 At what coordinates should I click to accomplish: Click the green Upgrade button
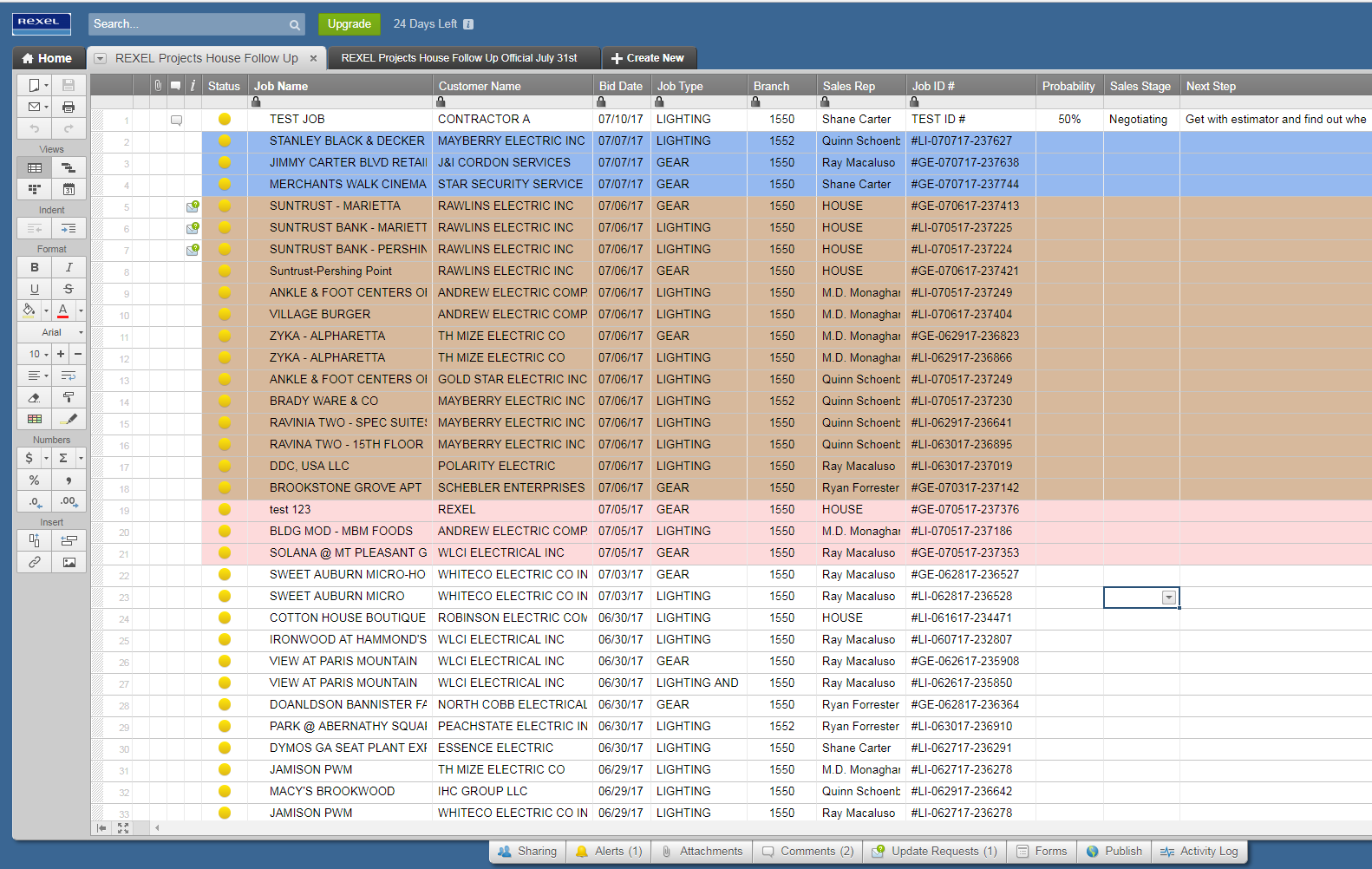pyautogui.click(x=350, y=24)
